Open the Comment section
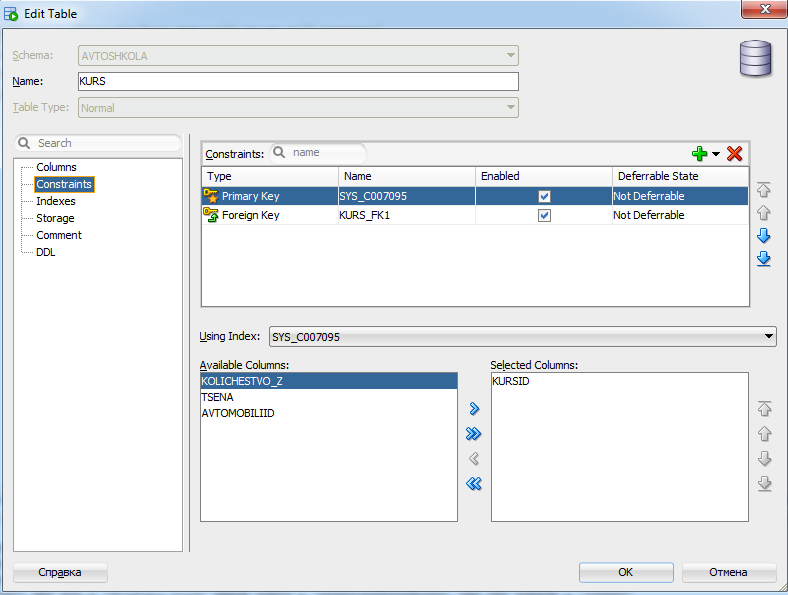The width and height of the screenshot is (788, 595). 59,235
